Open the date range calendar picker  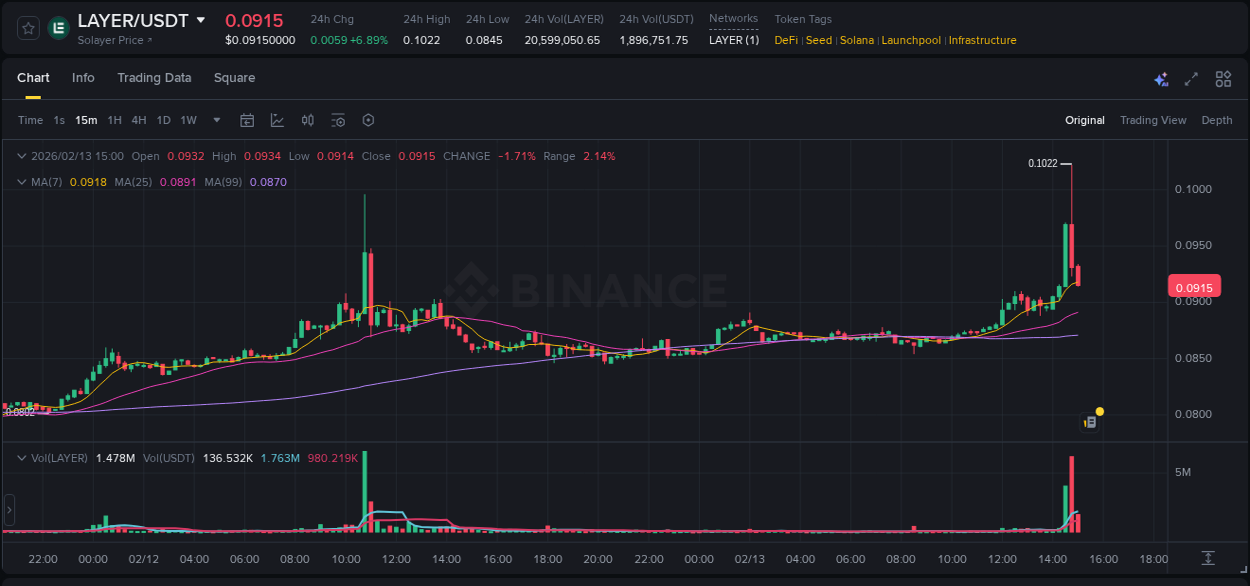[247, 120]
